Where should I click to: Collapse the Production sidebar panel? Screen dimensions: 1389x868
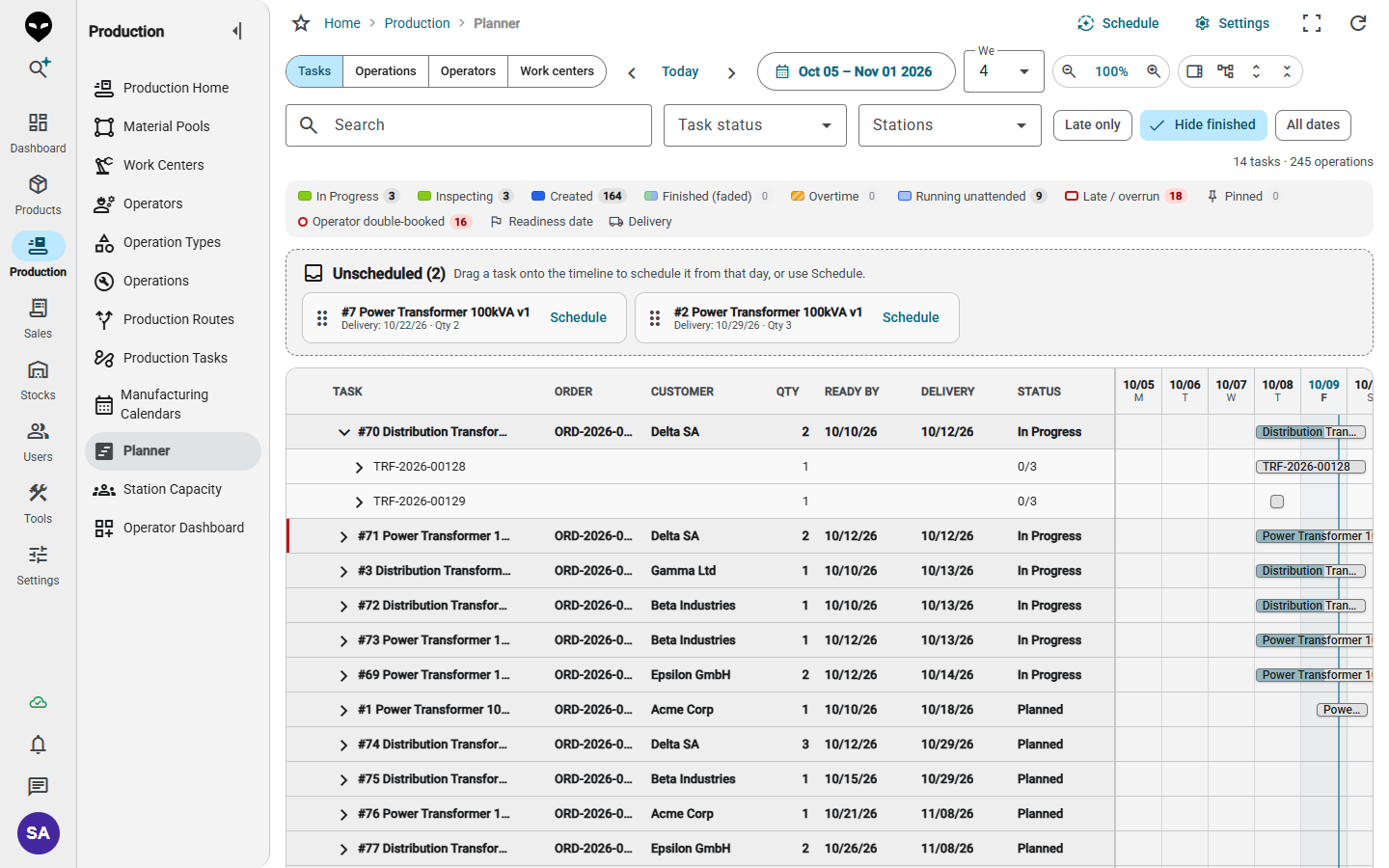pyautogui.click(x=237, y=32)
